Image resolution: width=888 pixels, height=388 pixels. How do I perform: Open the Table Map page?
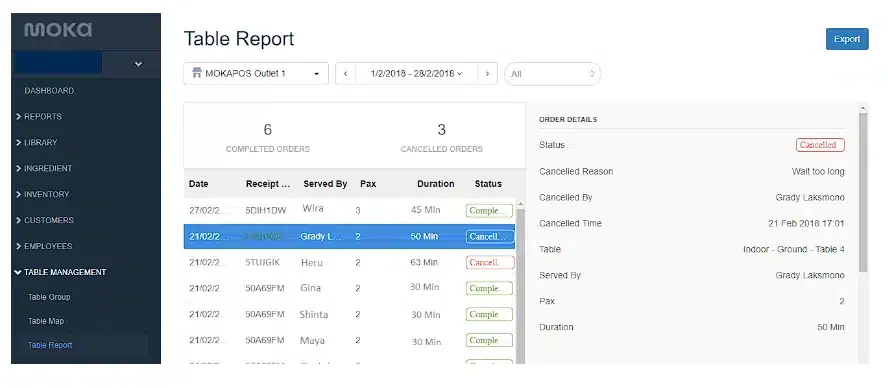point(46,321)
